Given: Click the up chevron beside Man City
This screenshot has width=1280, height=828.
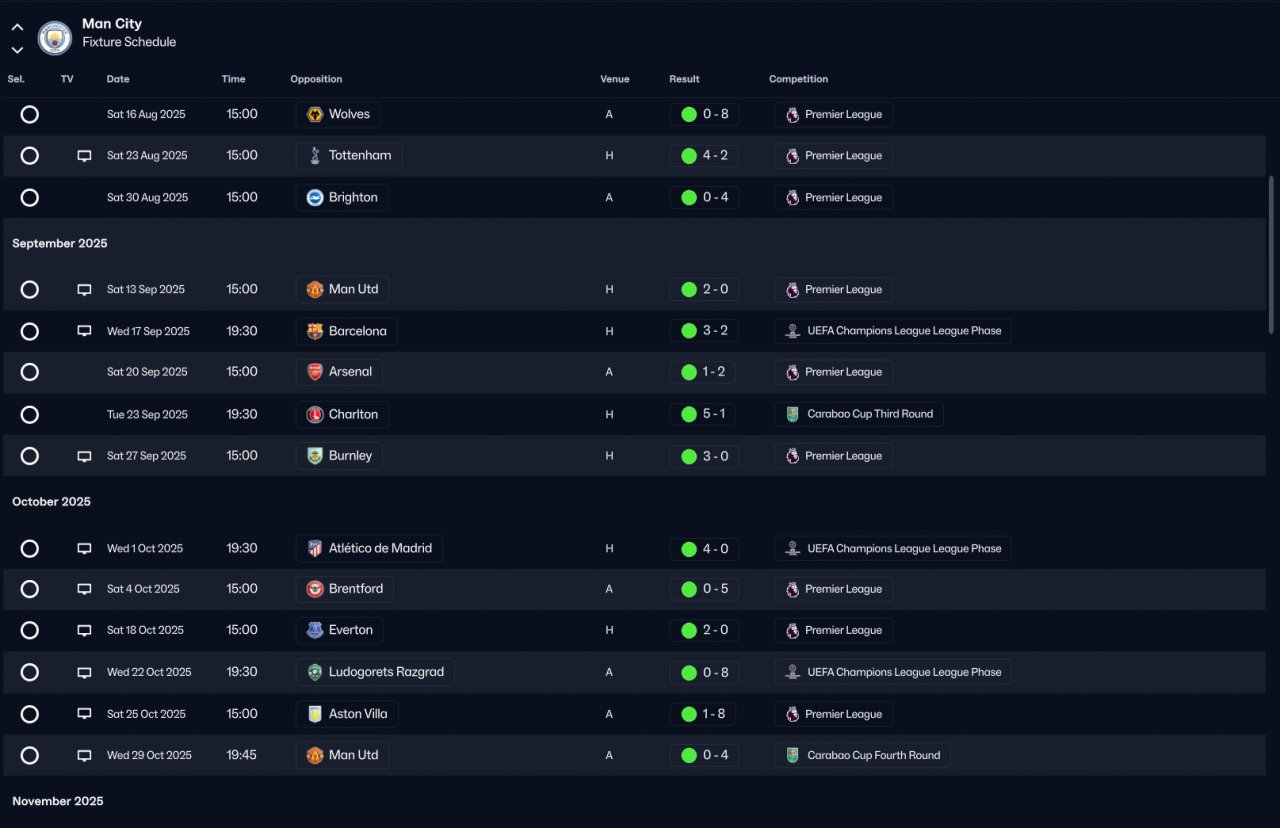Looking at the screenshot, I should pos(17,28).
